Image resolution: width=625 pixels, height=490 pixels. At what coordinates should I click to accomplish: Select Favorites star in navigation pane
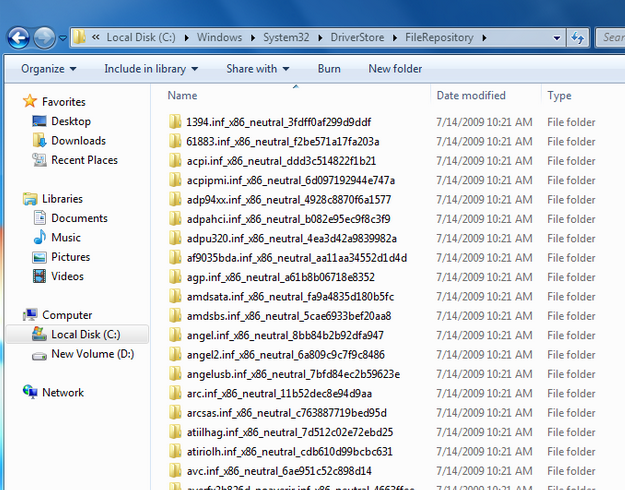point(30,101)
